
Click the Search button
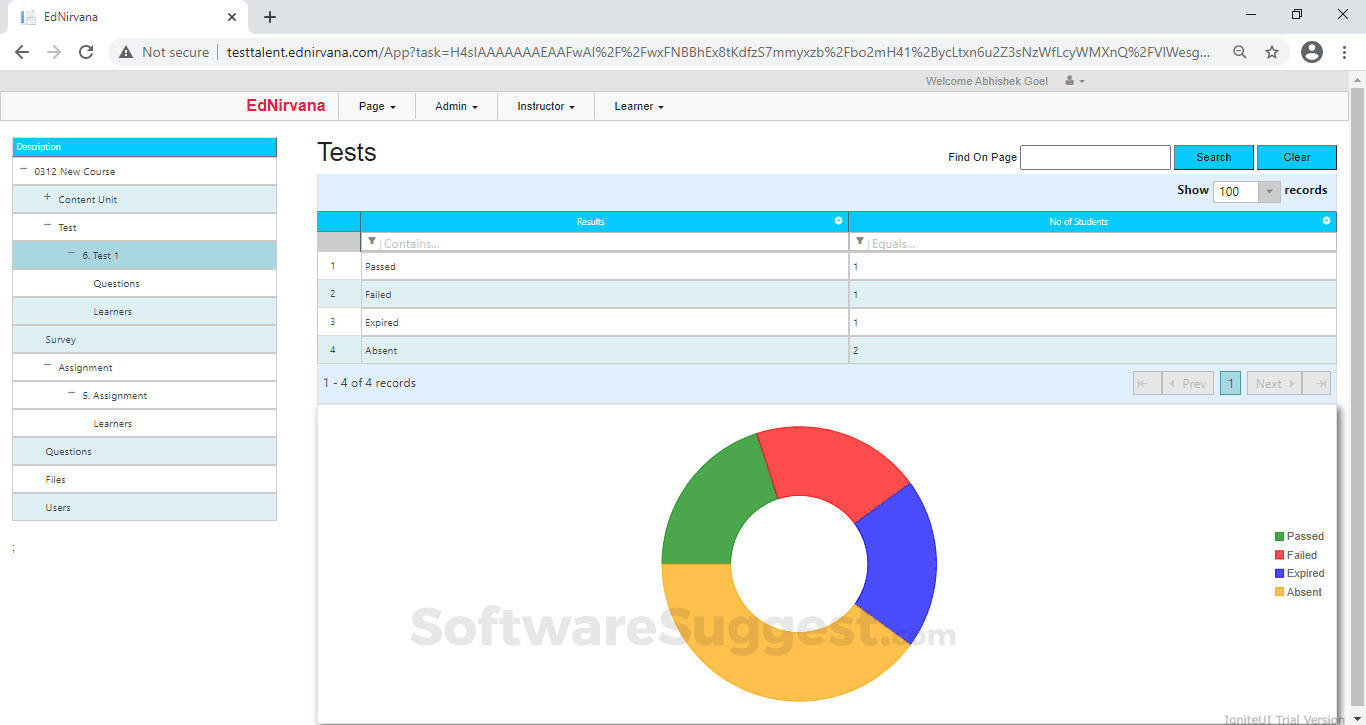pos(1213,157)
